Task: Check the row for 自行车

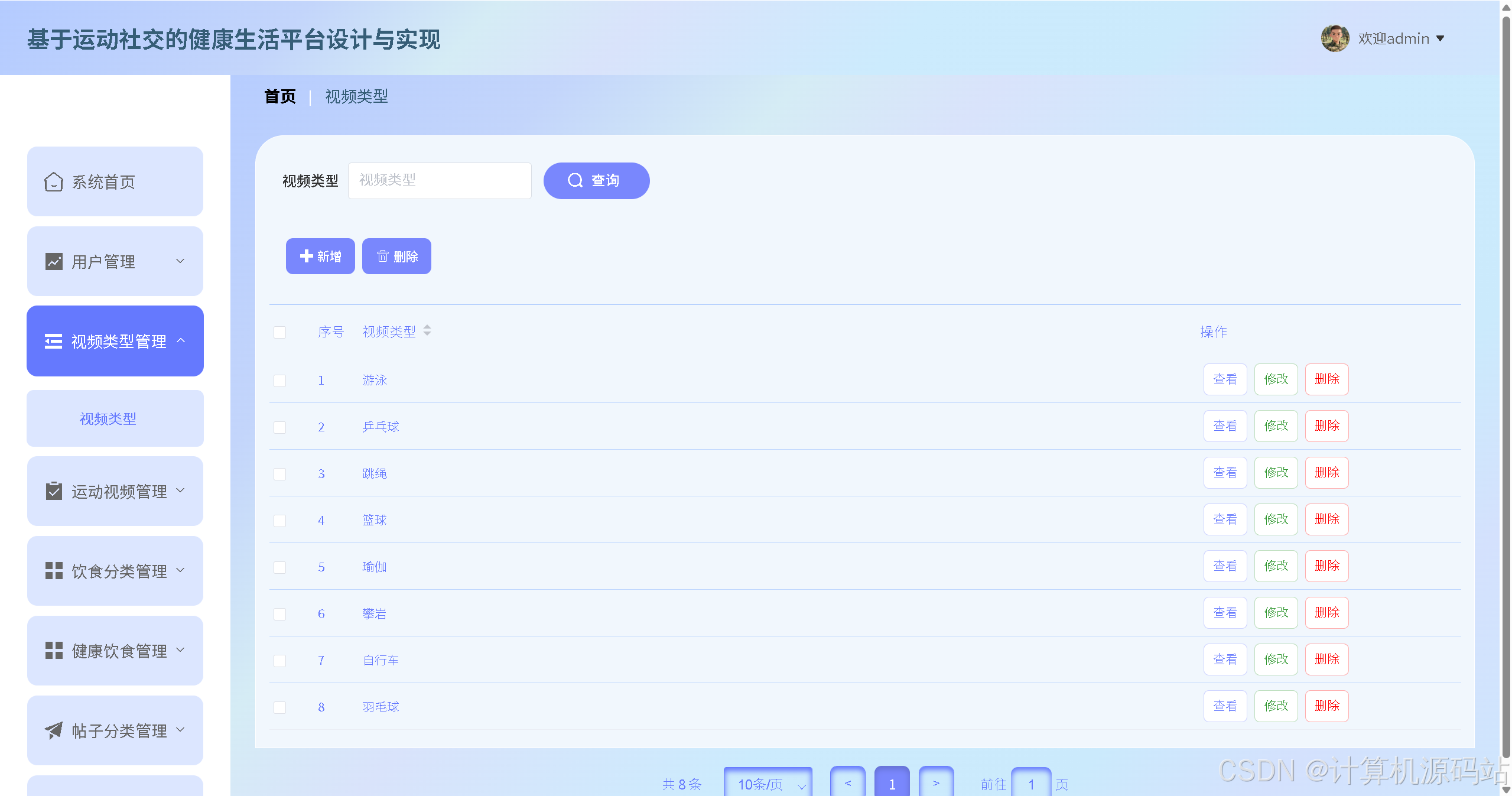Action: (x=280, y=661)
